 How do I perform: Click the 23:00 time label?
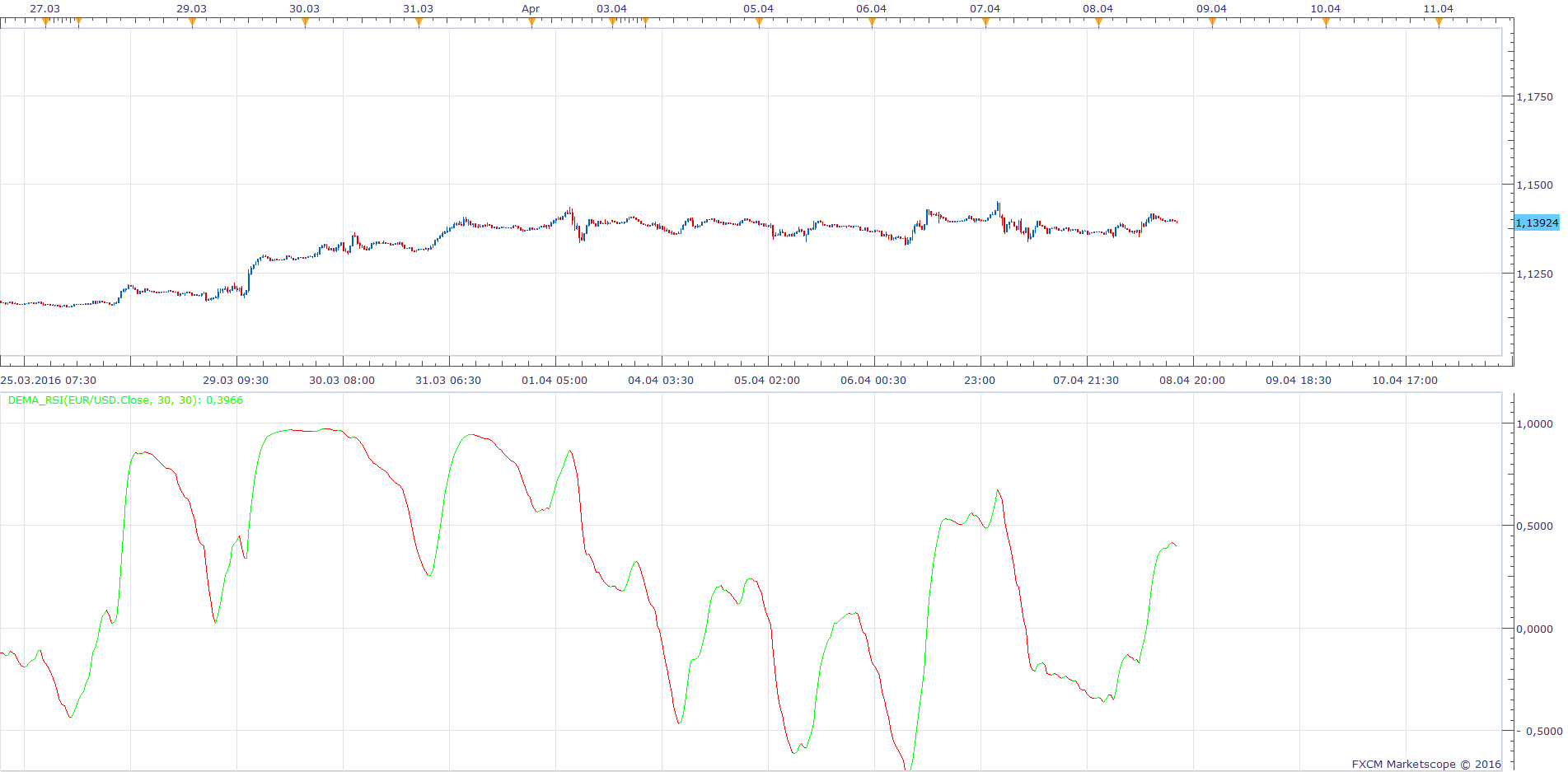[x=980, y=381]
